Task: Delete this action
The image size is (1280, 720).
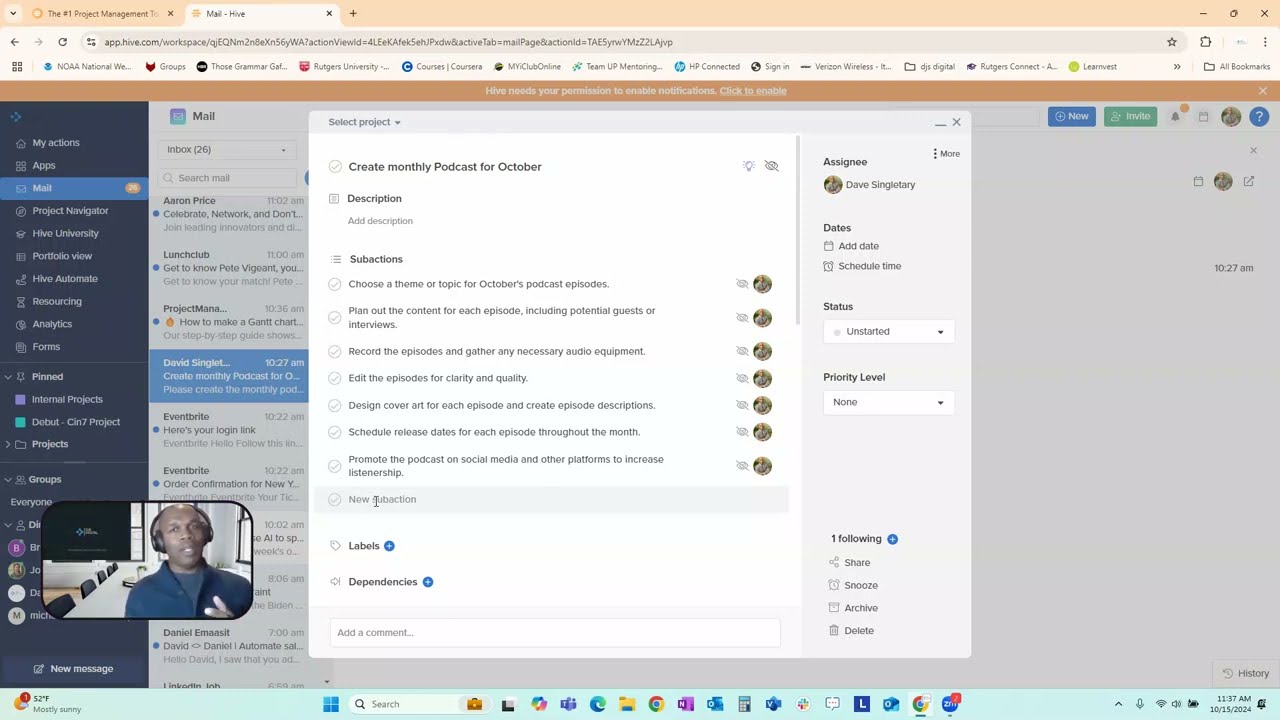Action: (x=858, y=631)
